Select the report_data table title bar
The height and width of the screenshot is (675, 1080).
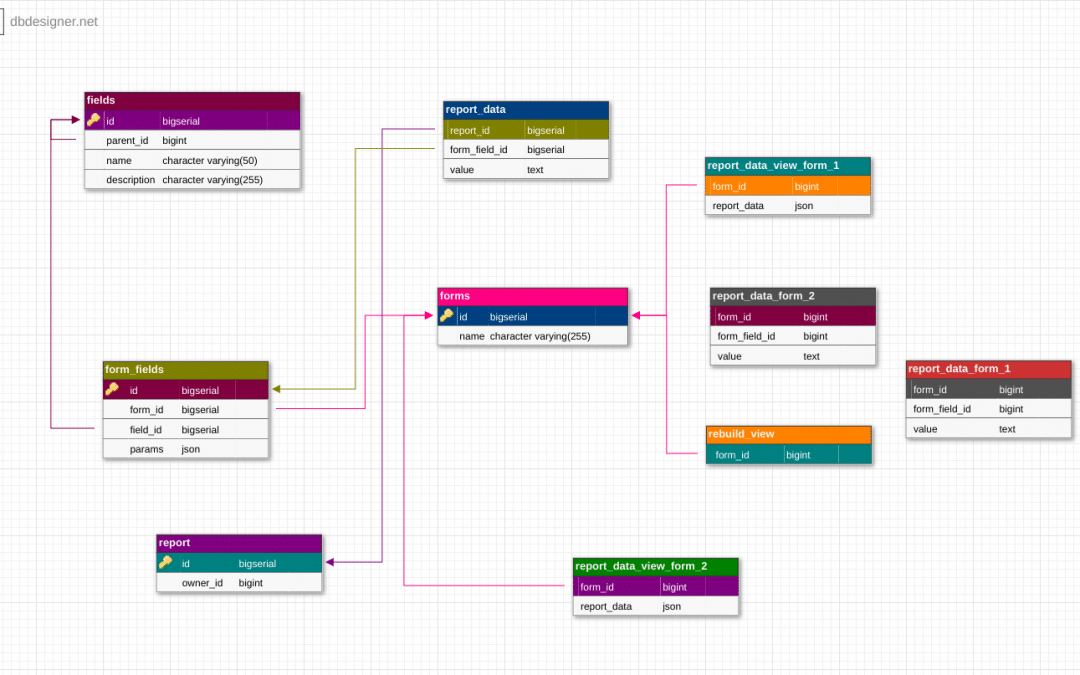pyautogui.click(x=525, y=109)
